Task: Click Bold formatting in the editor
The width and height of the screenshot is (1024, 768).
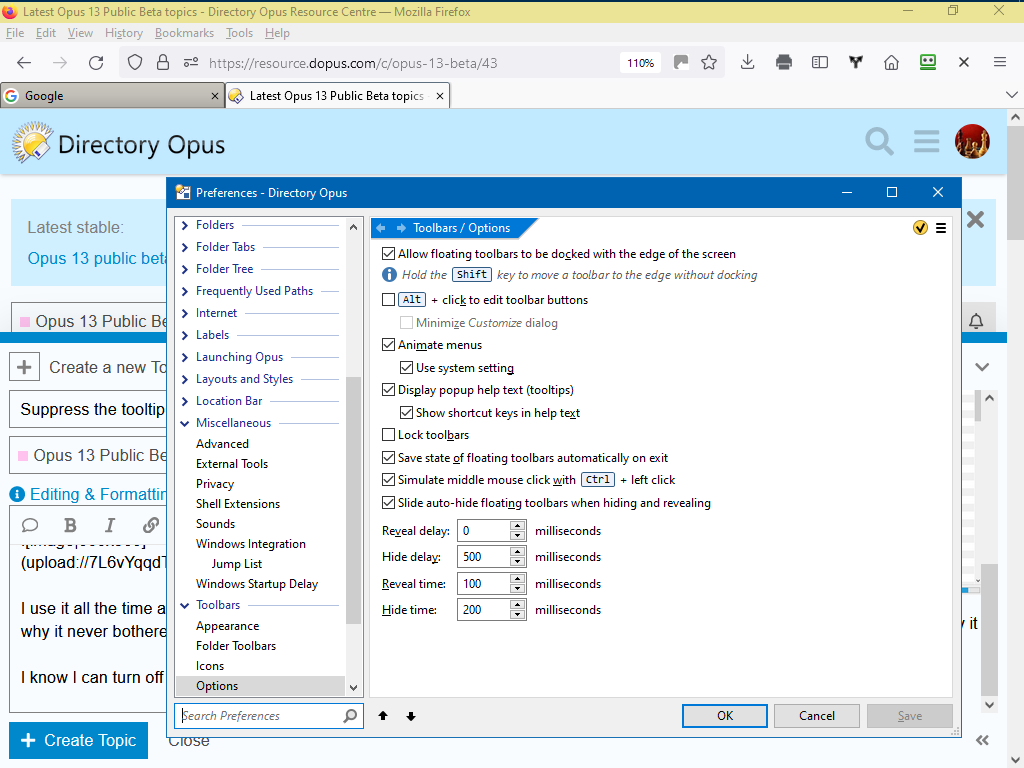Action: coord(71,526)
